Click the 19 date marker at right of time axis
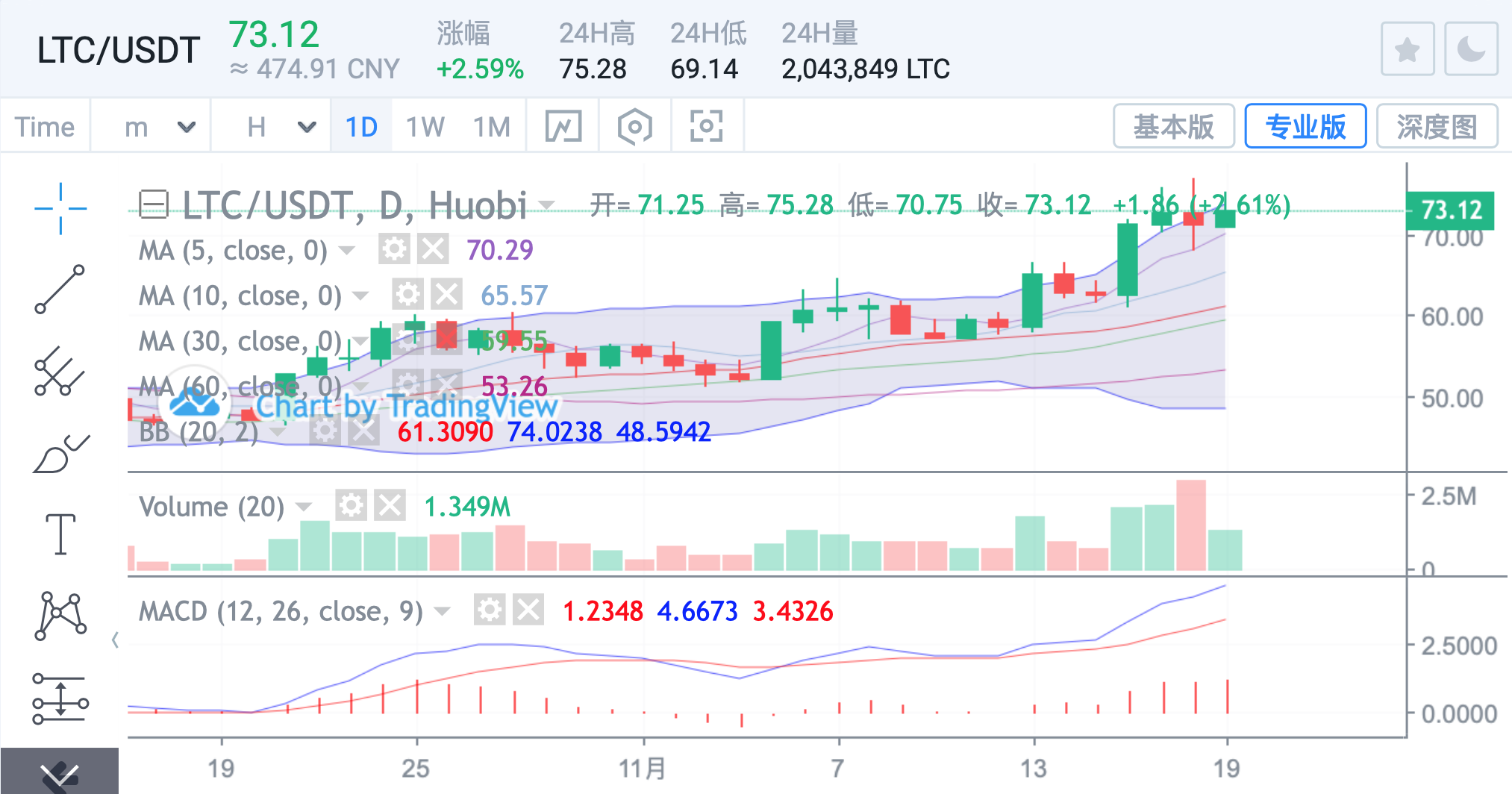Screen dimensions: 1512x794 coord(1226,768)
